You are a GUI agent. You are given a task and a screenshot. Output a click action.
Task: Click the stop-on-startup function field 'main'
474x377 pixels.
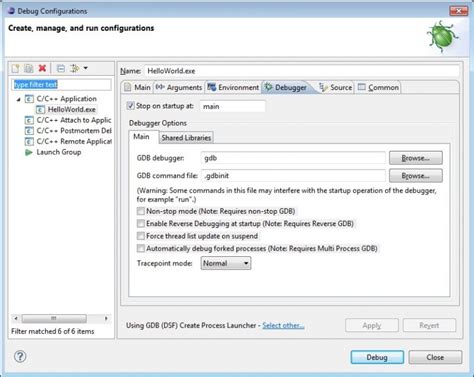233,106
